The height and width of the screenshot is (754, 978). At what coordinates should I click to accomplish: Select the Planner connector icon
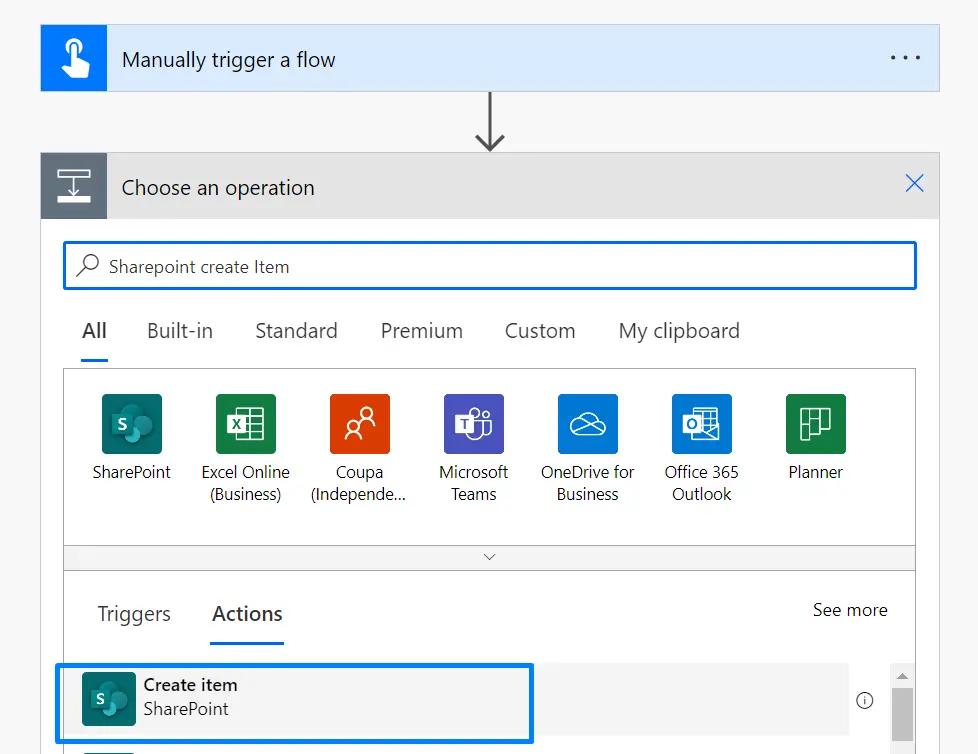tap(816, 424)
